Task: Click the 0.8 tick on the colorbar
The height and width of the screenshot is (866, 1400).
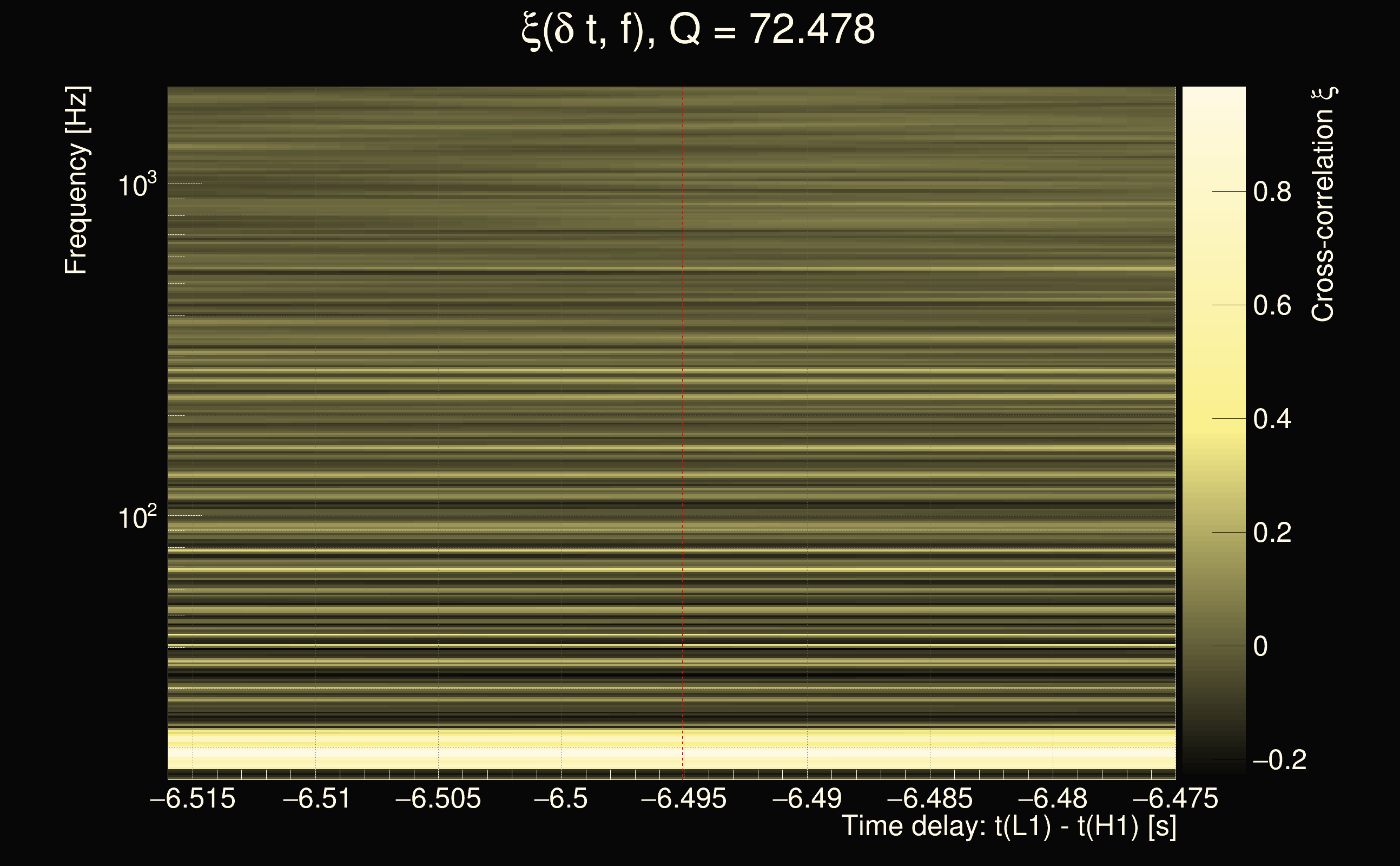Action: coord(1272,192)
